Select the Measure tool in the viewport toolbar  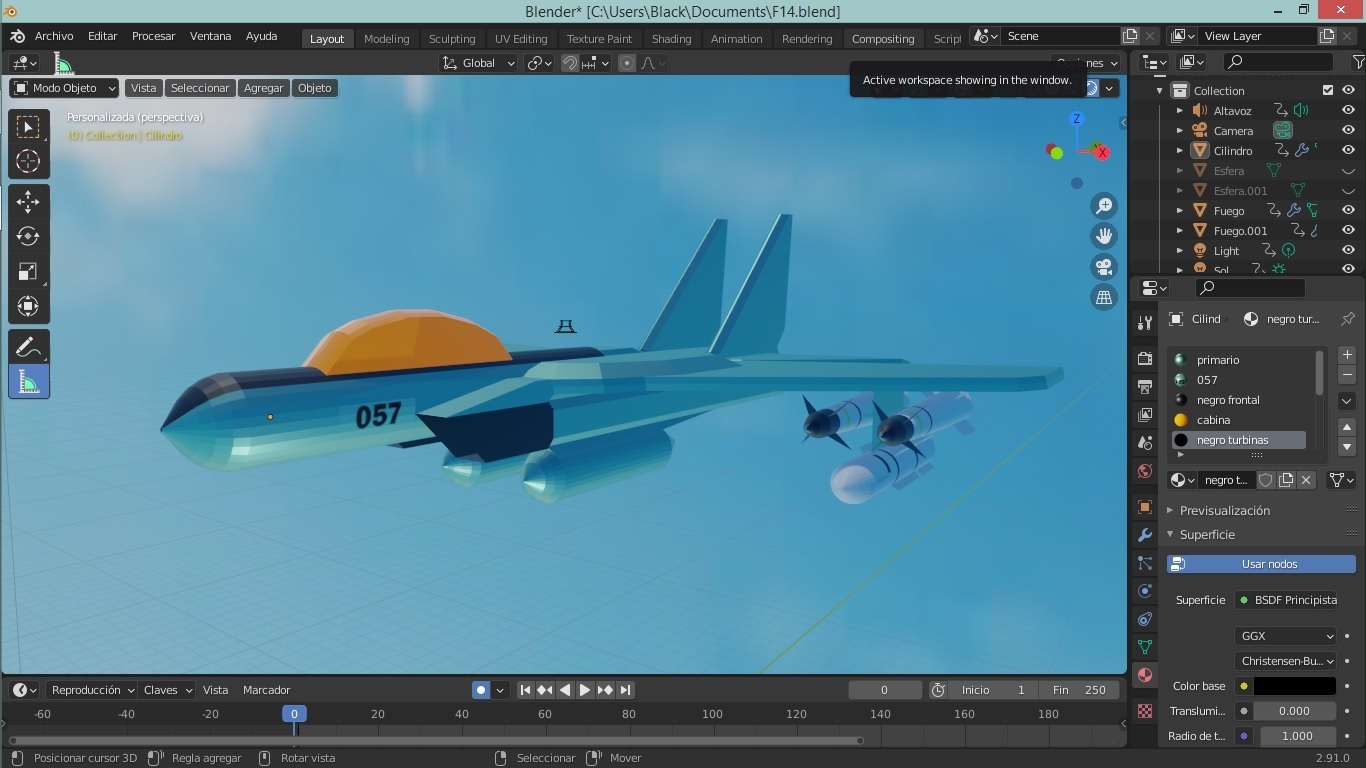[x=28, y=381]
